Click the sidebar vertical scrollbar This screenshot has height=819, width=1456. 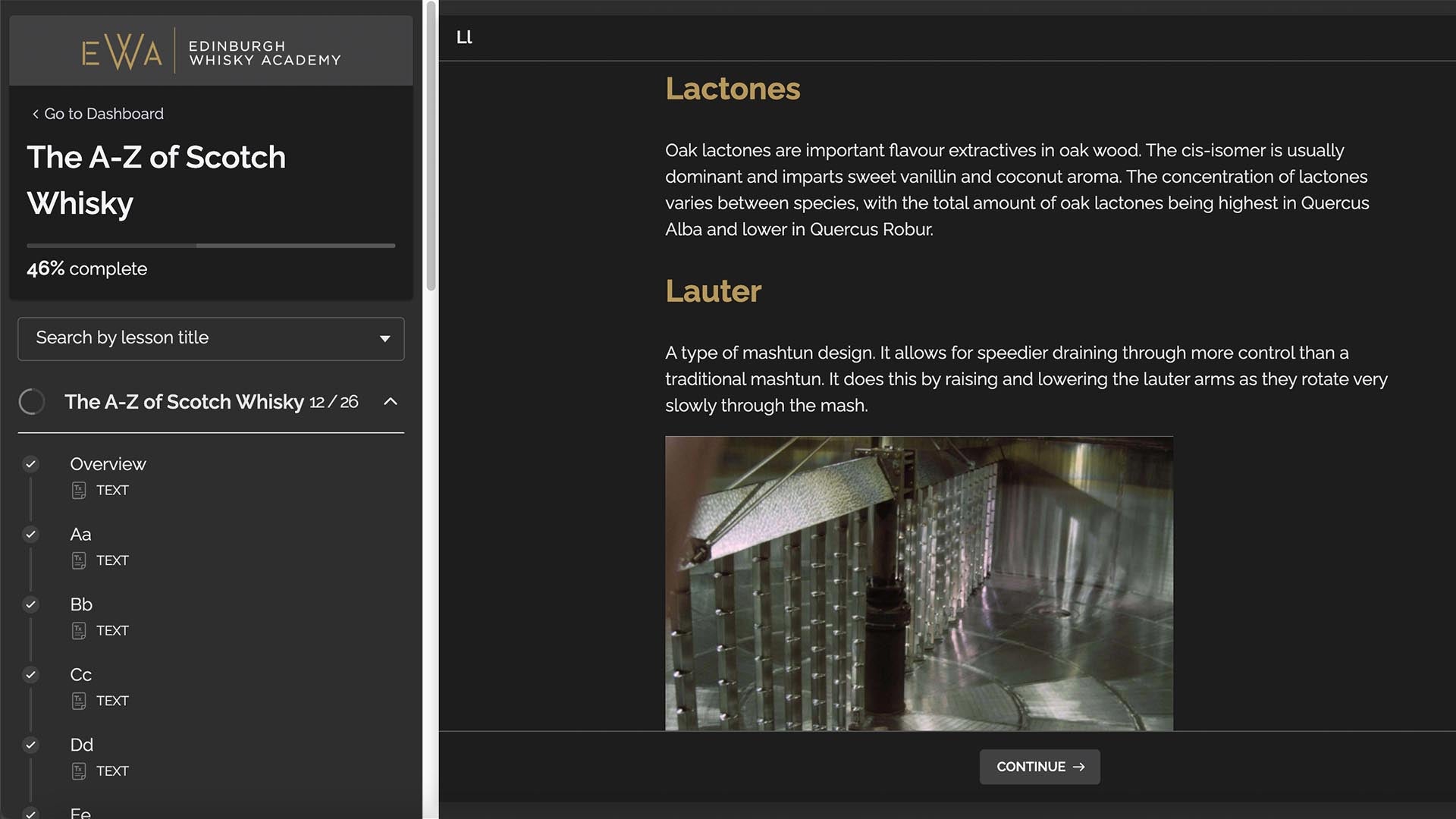tap(431, 146)
